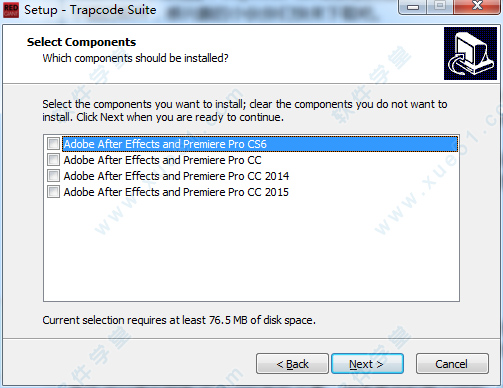
Task: Tick the checkbox for Premiere Pro CC
Action: (53, 160)
